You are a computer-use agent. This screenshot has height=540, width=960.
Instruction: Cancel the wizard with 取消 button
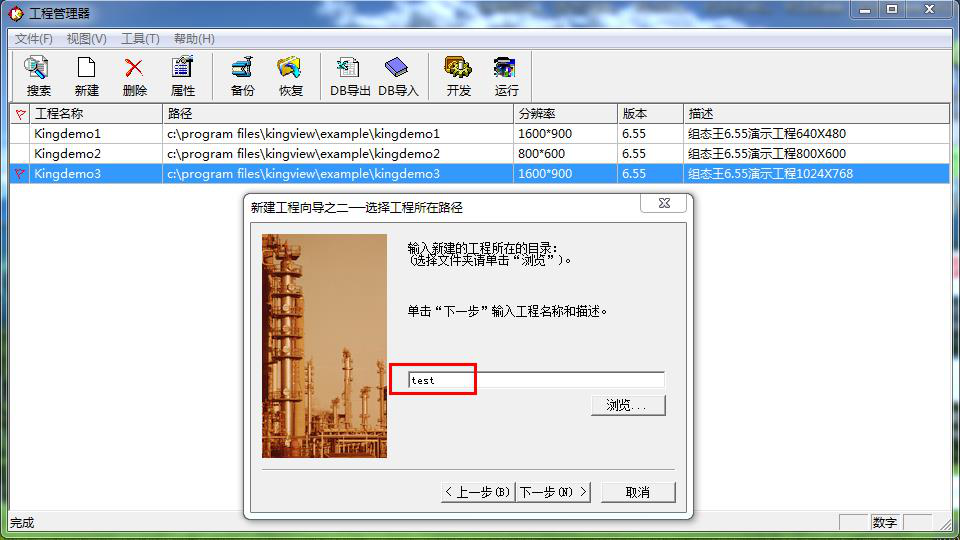(x=637, y=492)
